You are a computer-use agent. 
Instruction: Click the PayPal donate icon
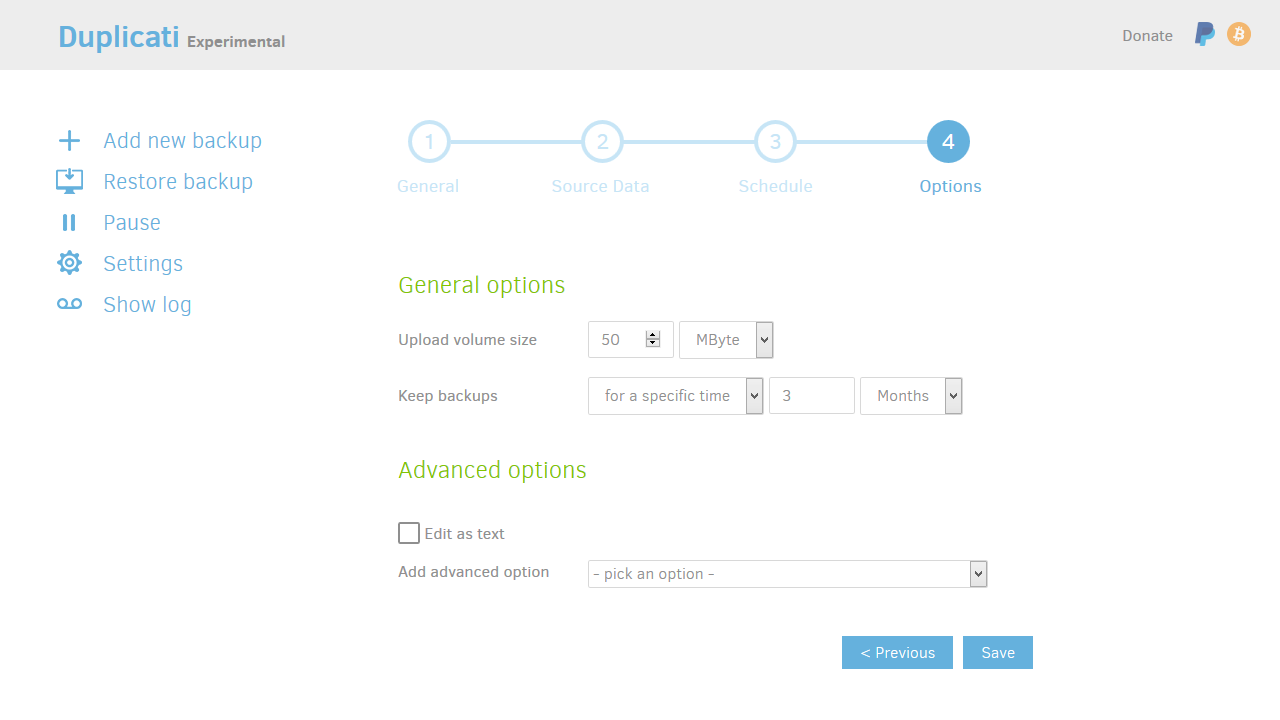[x=1205, y=35]
